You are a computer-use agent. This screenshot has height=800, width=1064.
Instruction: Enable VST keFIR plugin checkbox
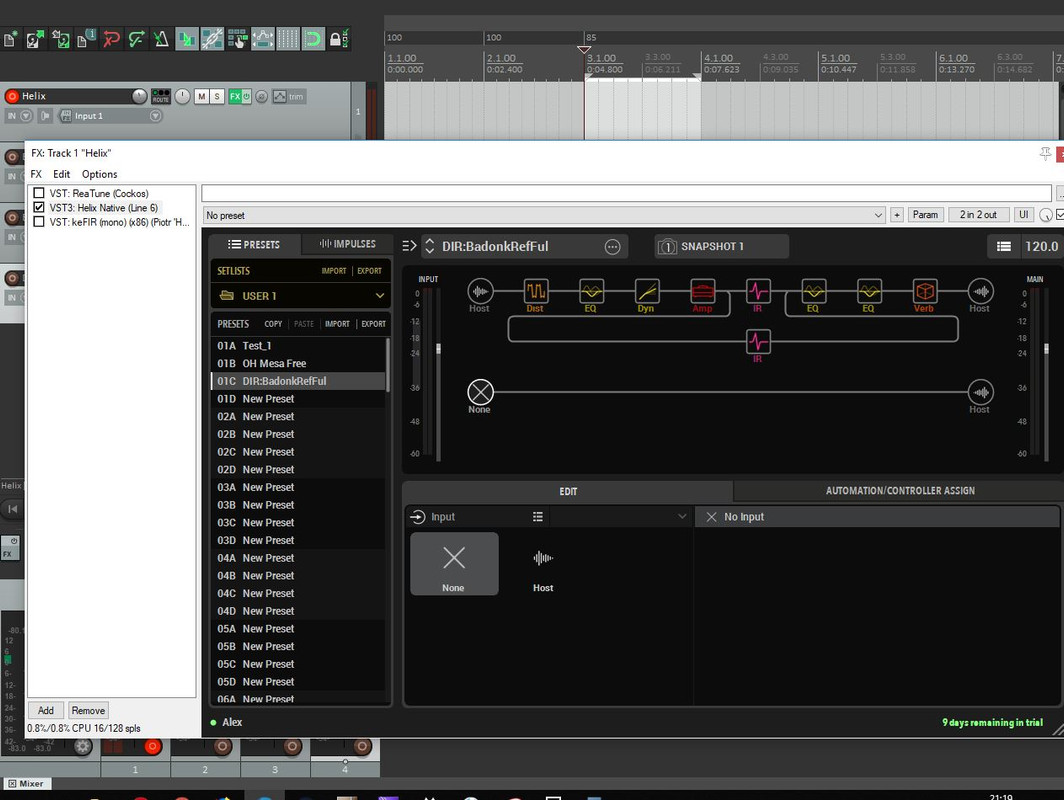(x=39, y=222)
